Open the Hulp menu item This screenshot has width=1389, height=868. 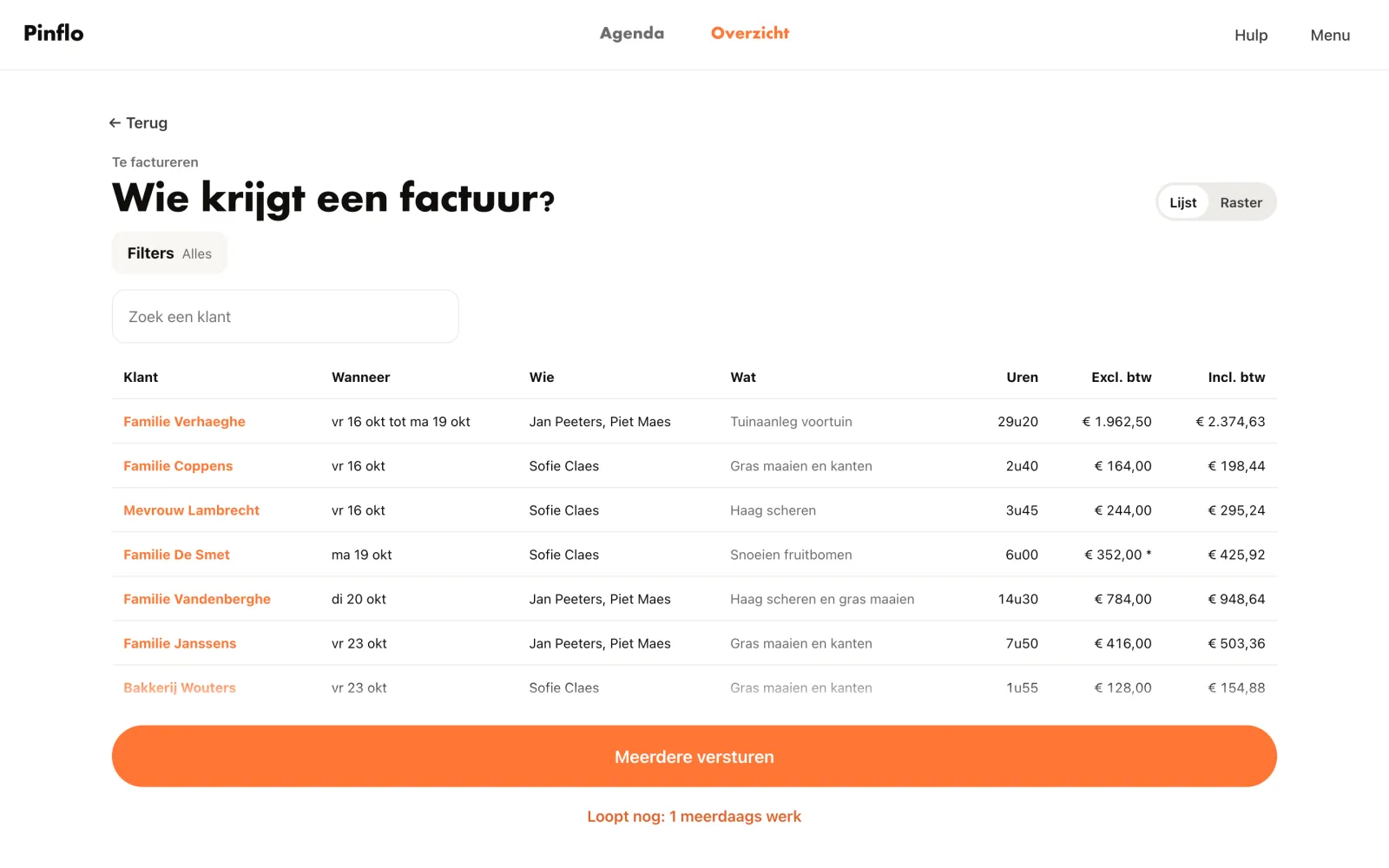(1251, 35)
